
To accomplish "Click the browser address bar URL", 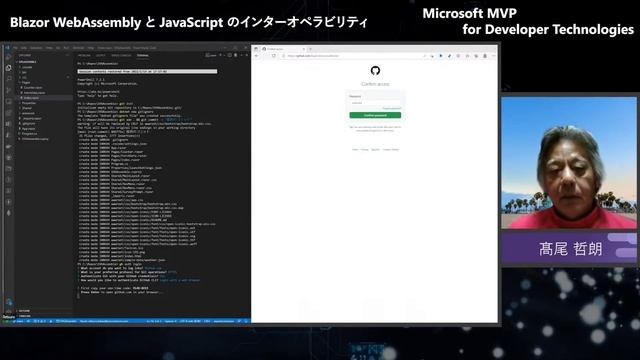I will [x=313, y=56].
